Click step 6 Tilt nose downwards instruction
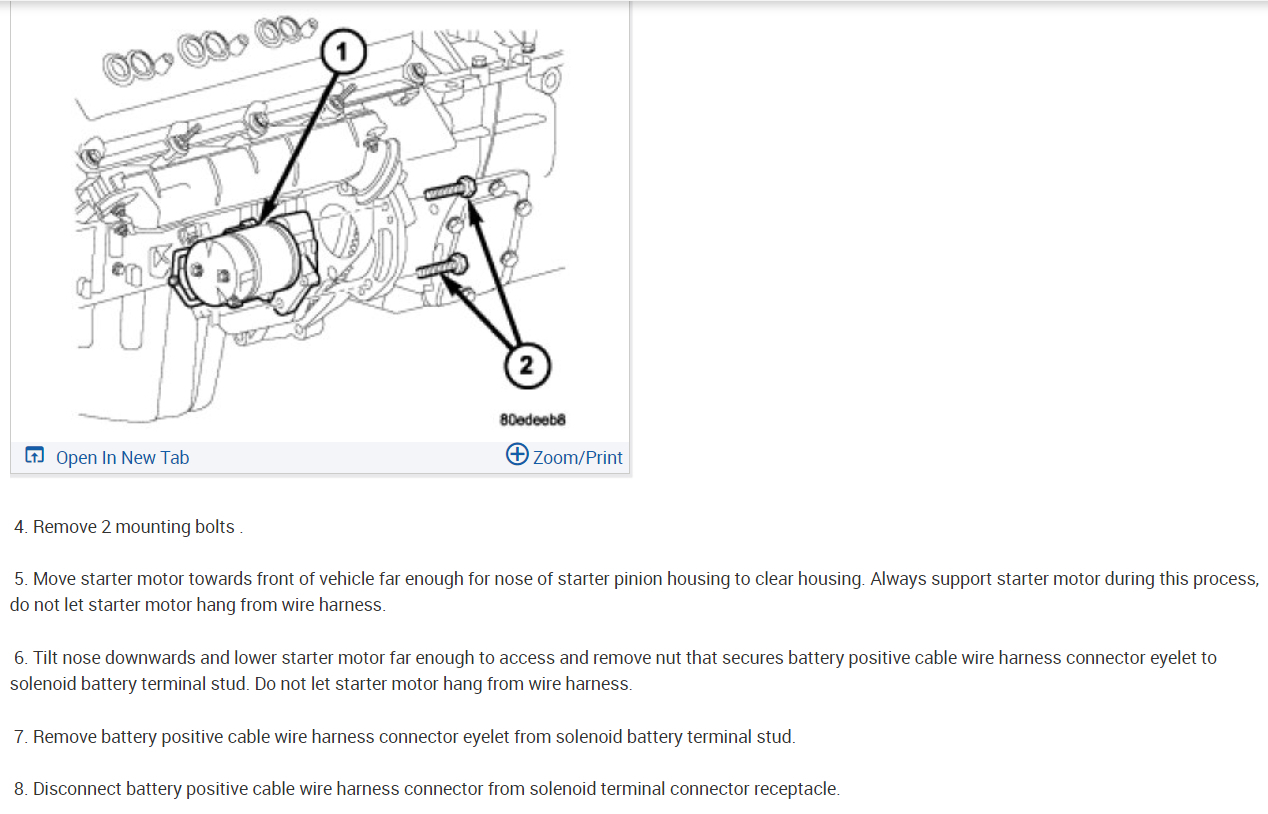Viewport: 1268px width, 814px height. pyautogui.click(x=614, y=671)
